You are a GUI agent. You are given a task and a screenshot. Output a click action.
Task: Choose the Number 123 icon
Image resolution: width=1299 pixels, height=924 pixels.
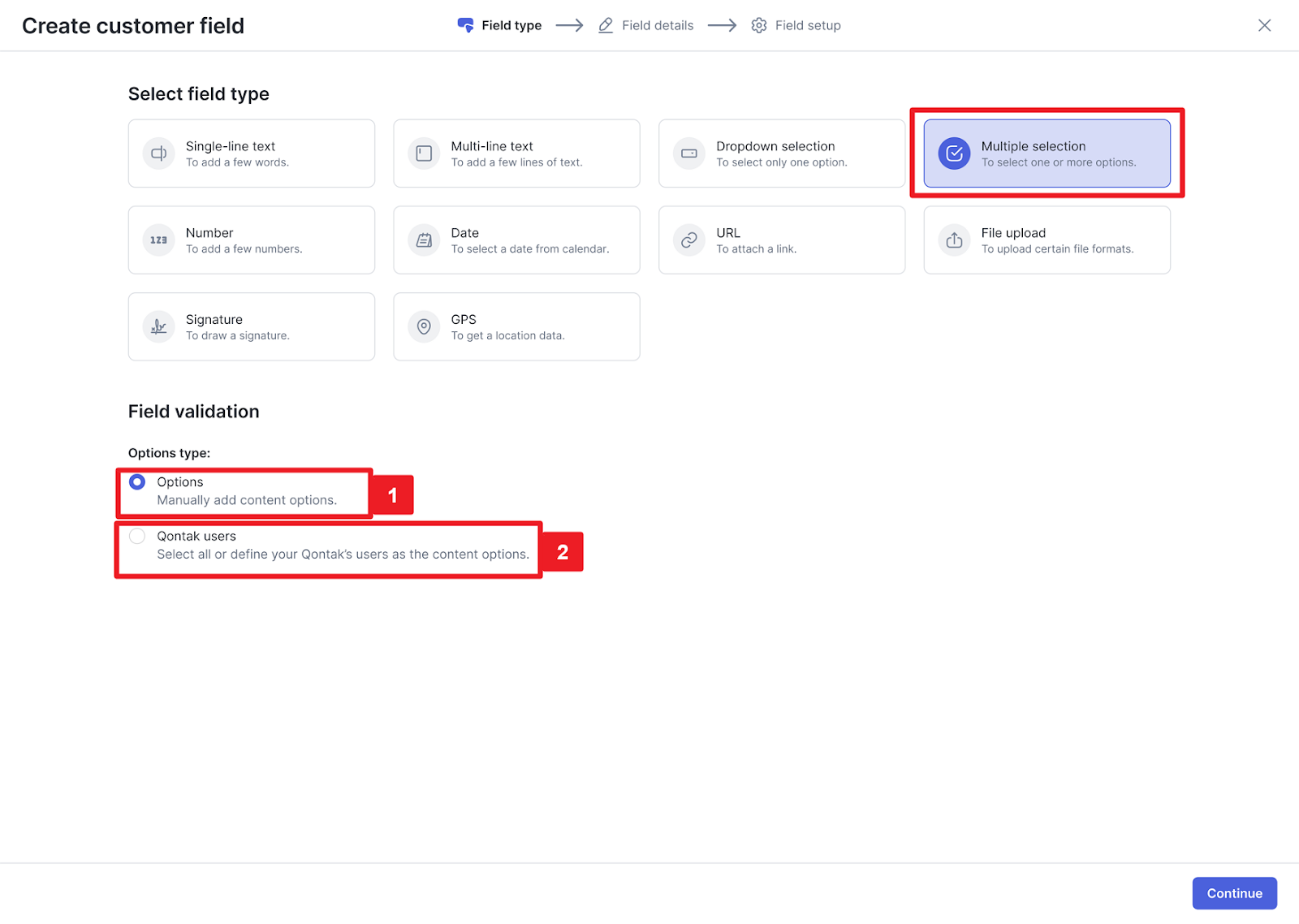click(159, 240)
